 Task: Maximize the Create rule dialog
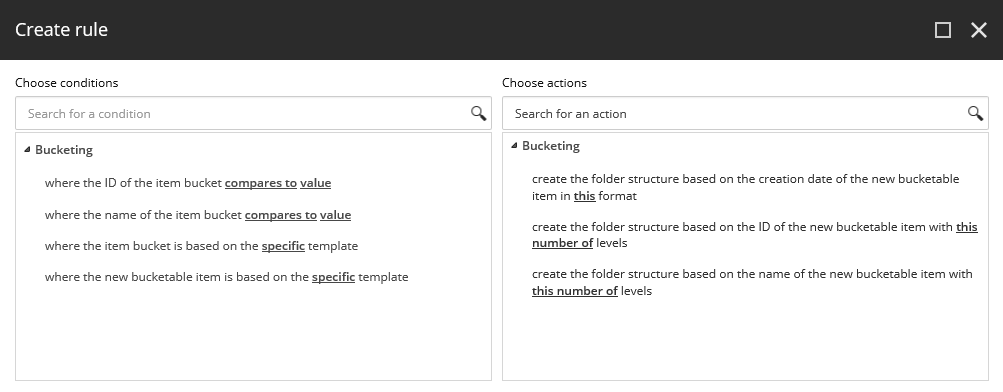click(943, 30)
